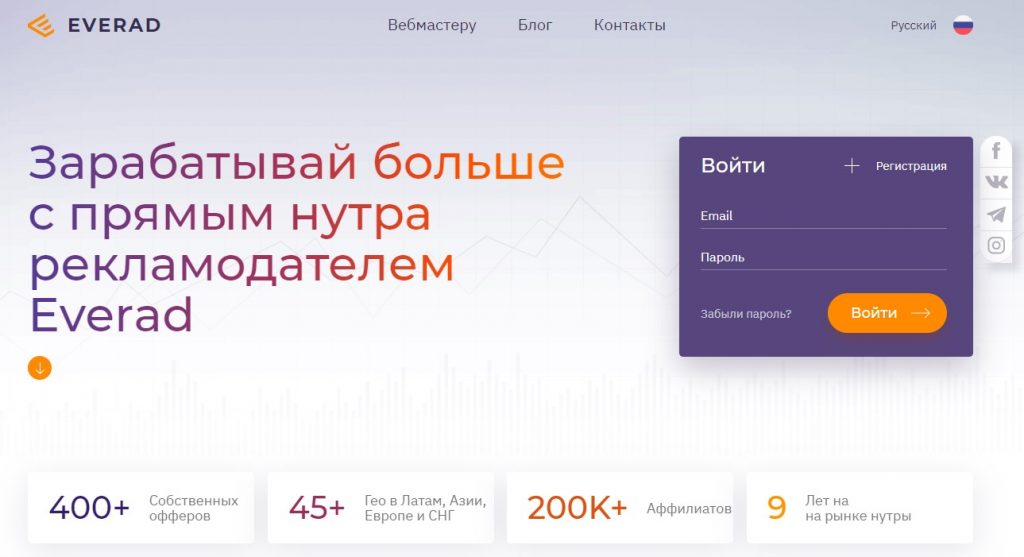Switch to the Регистрация form
1024x557 pixels.
coord(911,166)
